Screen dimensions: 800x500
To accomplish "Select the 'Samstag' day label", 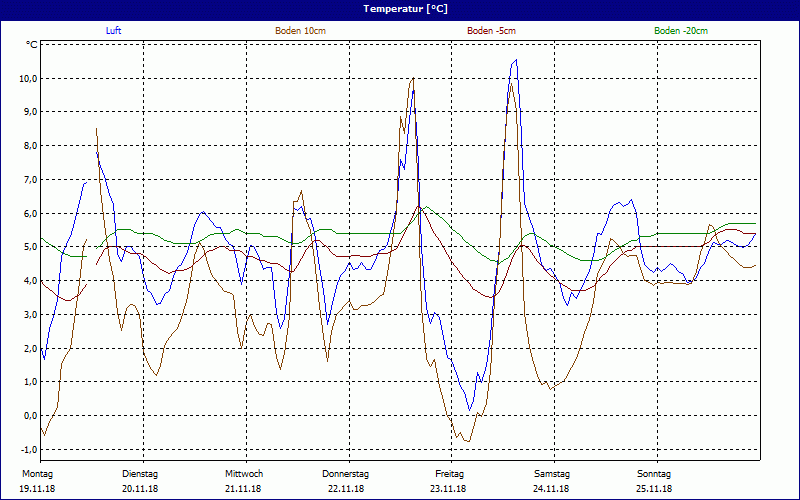I will click(552, 473).
